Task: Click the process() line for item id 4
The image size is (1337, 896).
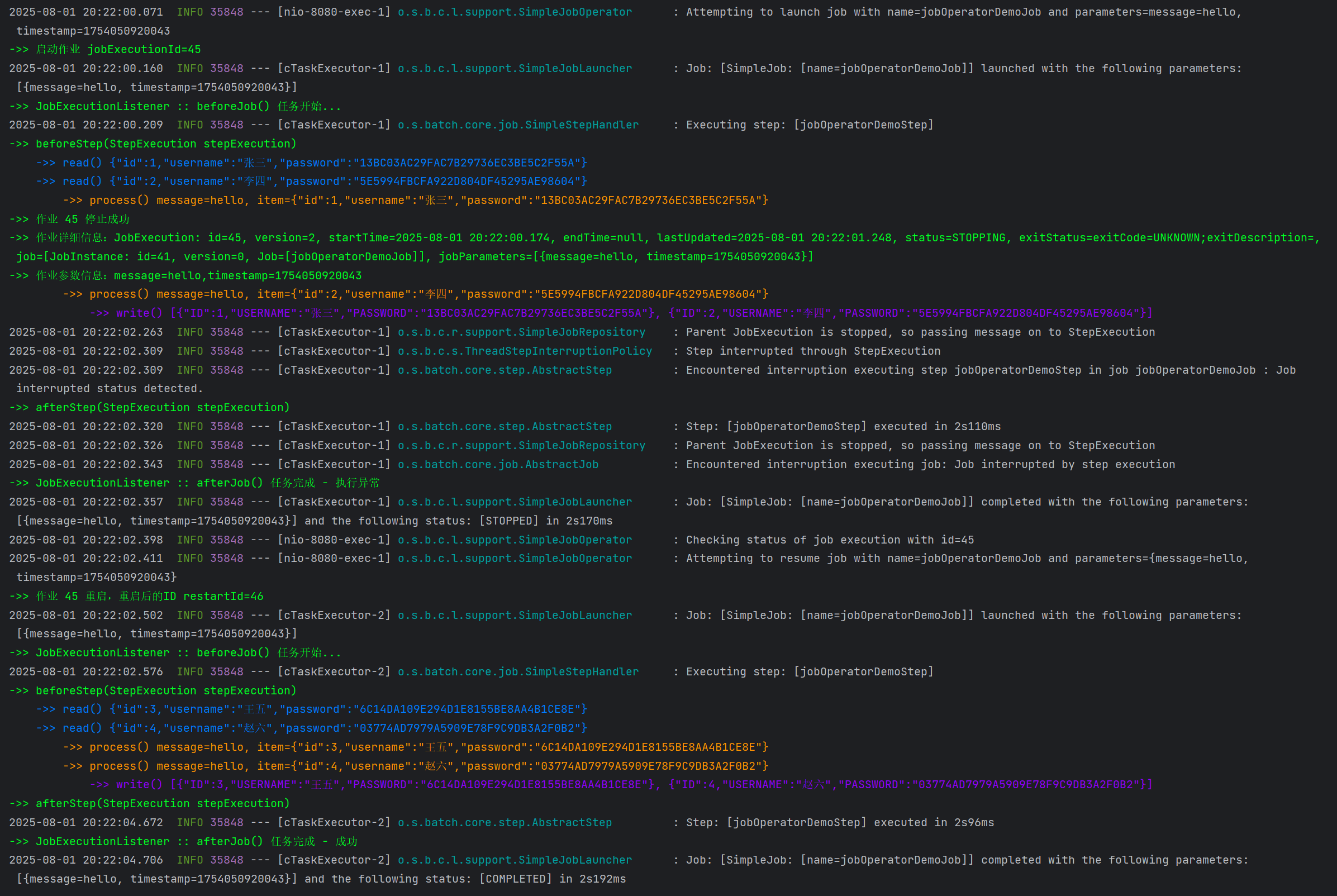Action: point(415,766)
